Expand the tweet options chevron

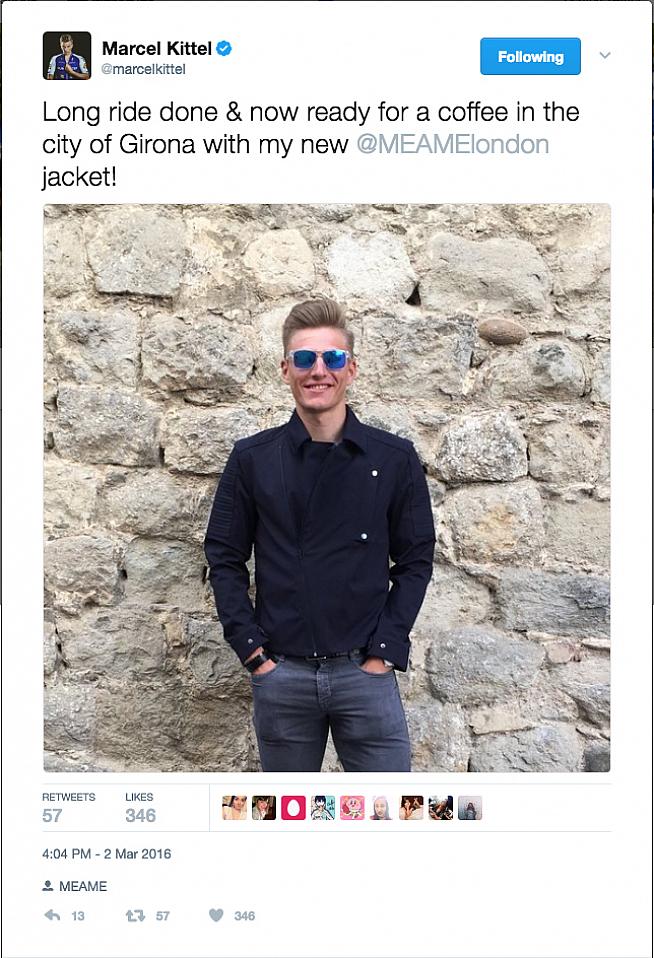point(605,56)
